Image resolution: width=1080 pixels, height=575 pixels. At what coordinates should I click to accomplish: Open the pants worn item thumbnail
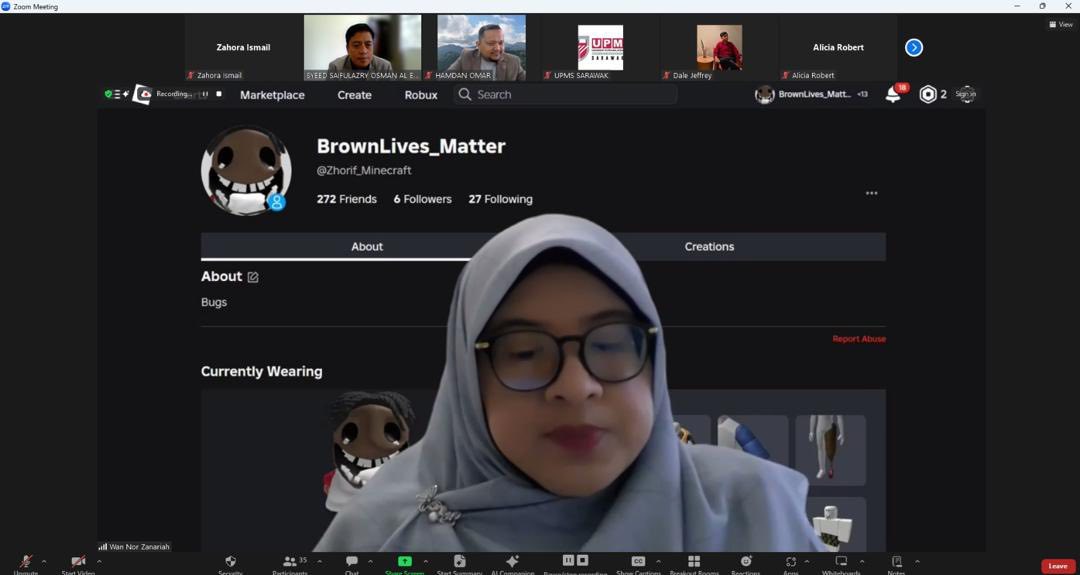[x=830, y=448]
